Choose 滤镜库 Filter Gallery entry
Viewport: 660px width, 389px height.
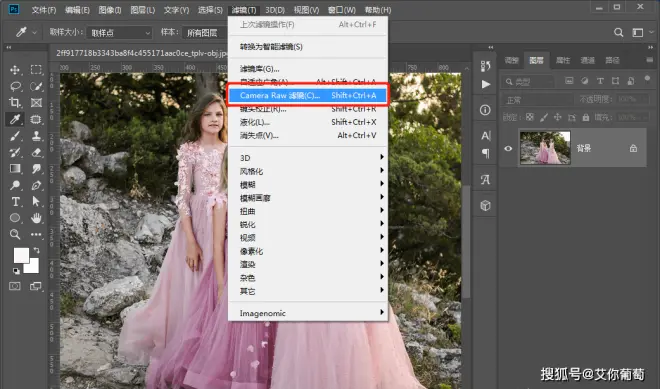[x=308, y=69]
